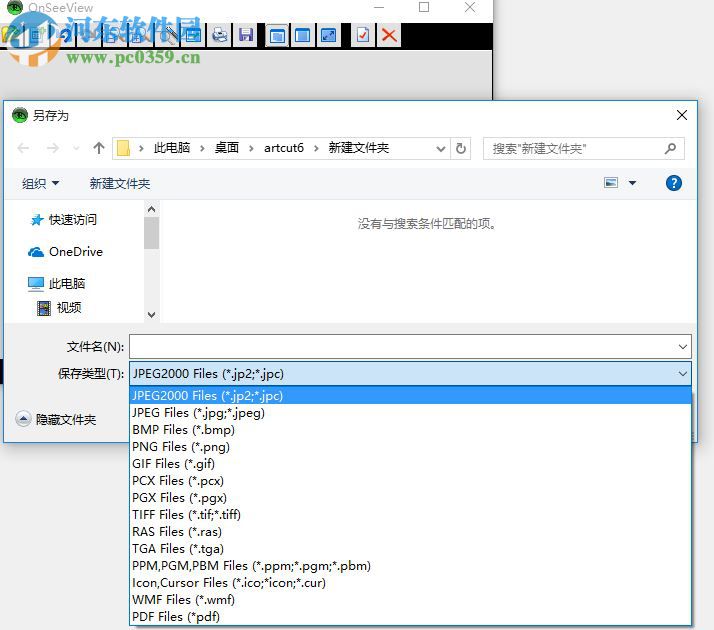Screen dimensions: 714x630
Task: Open help with the question mark icon
Action: 673,183
